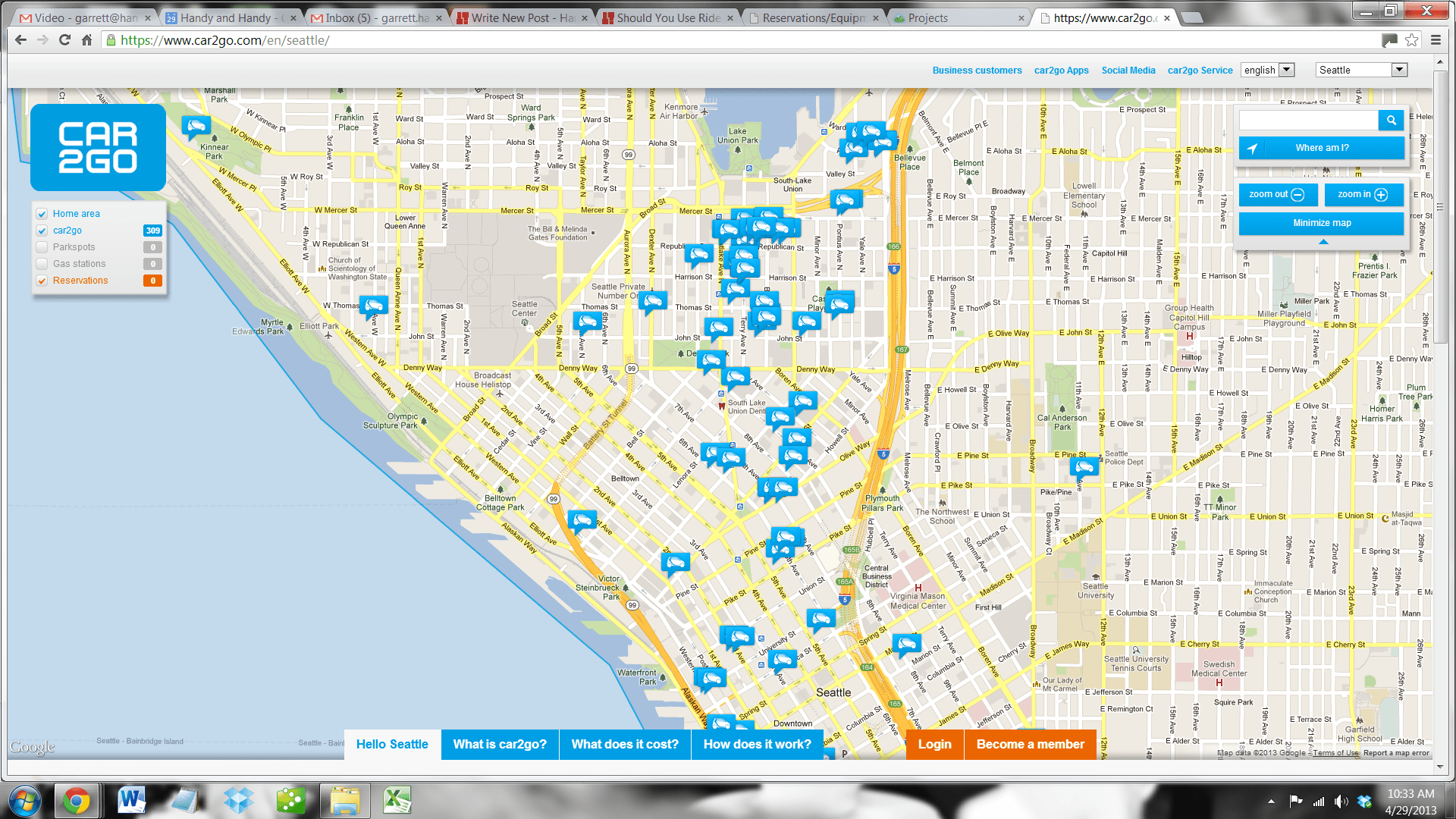Open the Social Media link
The width and height of the screenshot is (1456, 819).
pos(1128,70)
